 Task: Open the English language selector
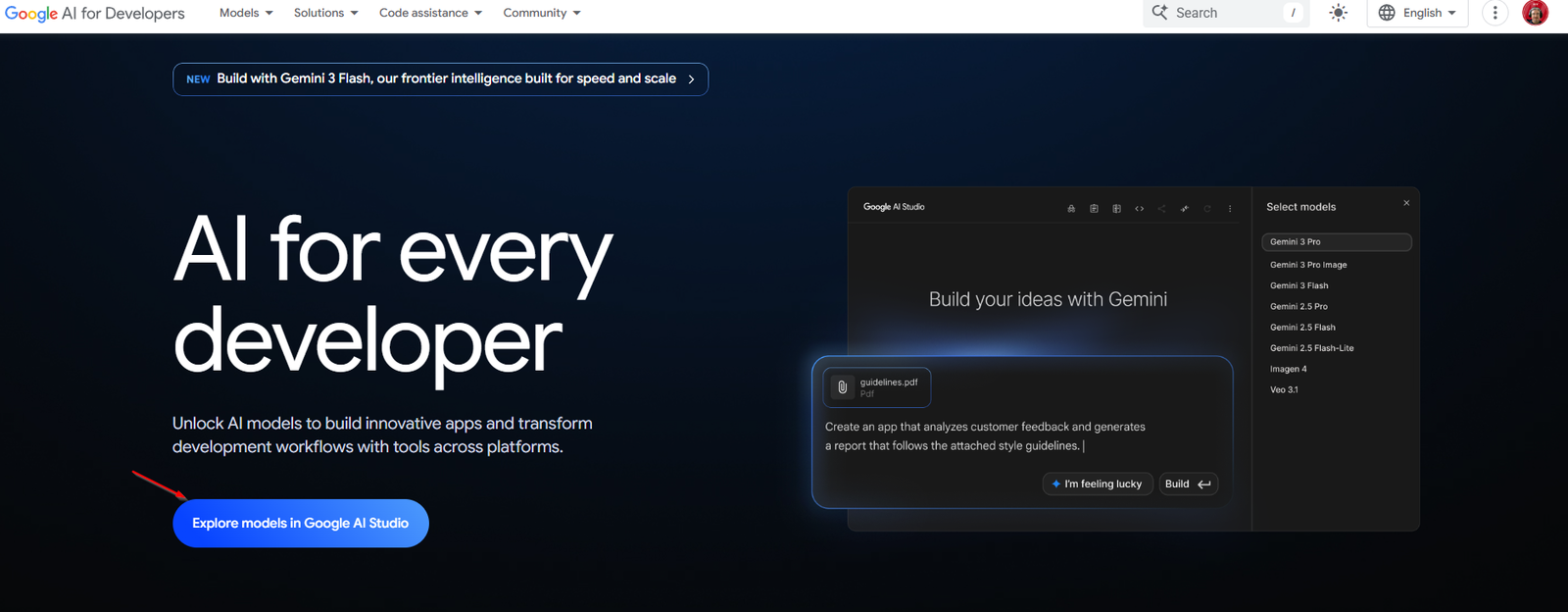(1417, 13)
